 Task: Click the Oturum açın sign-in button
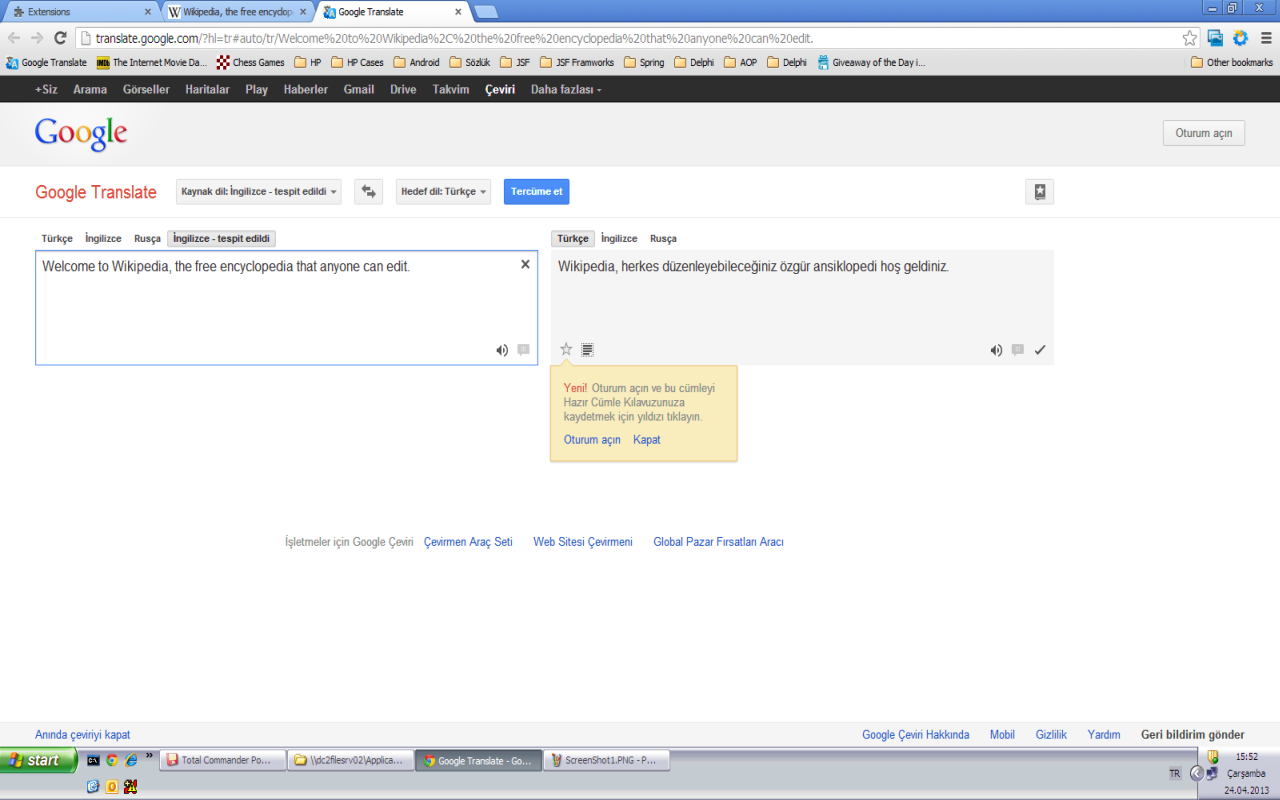point(1204,133)
